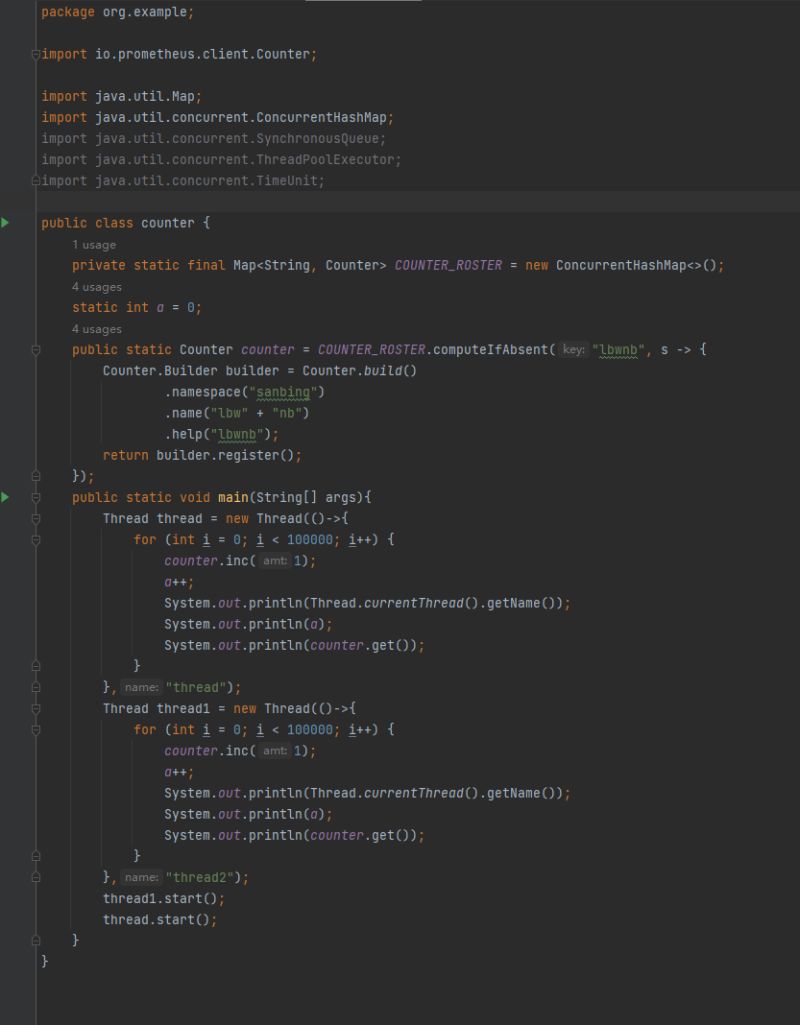800x1025 pixels.
Task: Collapse the java.util imports block
Action: 35,180
